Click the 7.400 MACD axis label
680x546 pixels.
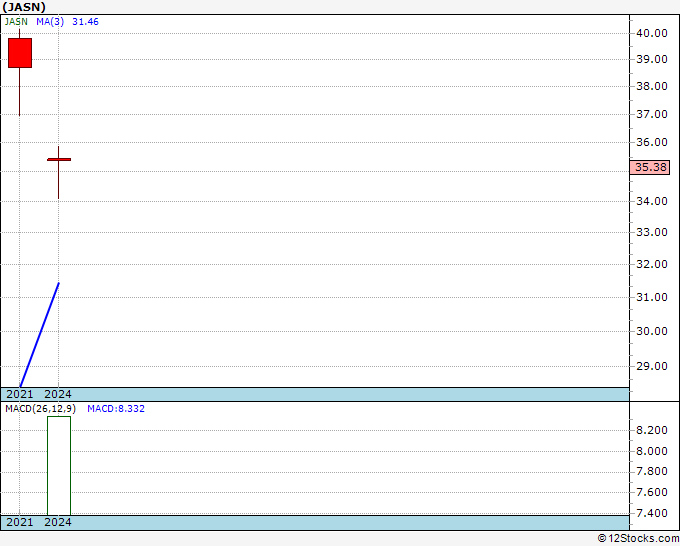[652, 513]
